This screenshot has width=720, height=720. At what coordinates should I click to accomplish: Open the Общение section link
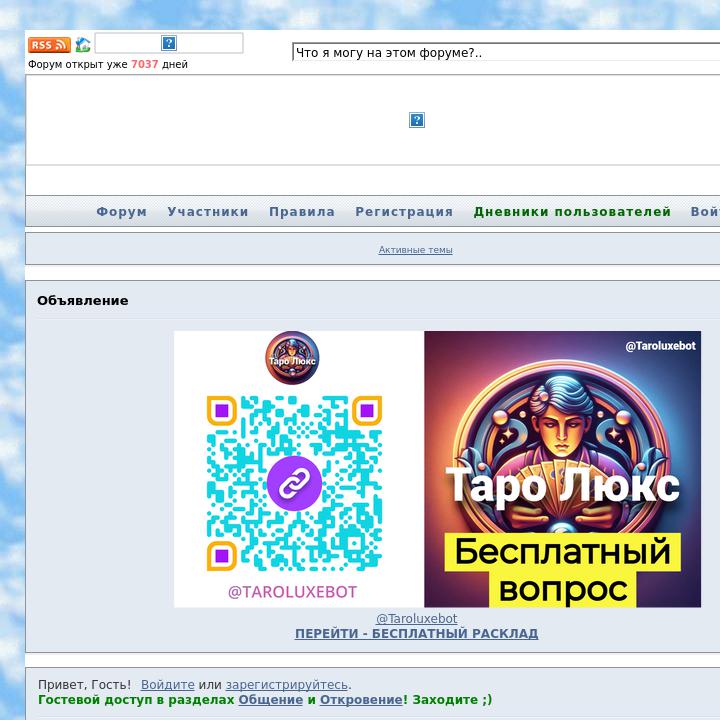pos(270,700)
